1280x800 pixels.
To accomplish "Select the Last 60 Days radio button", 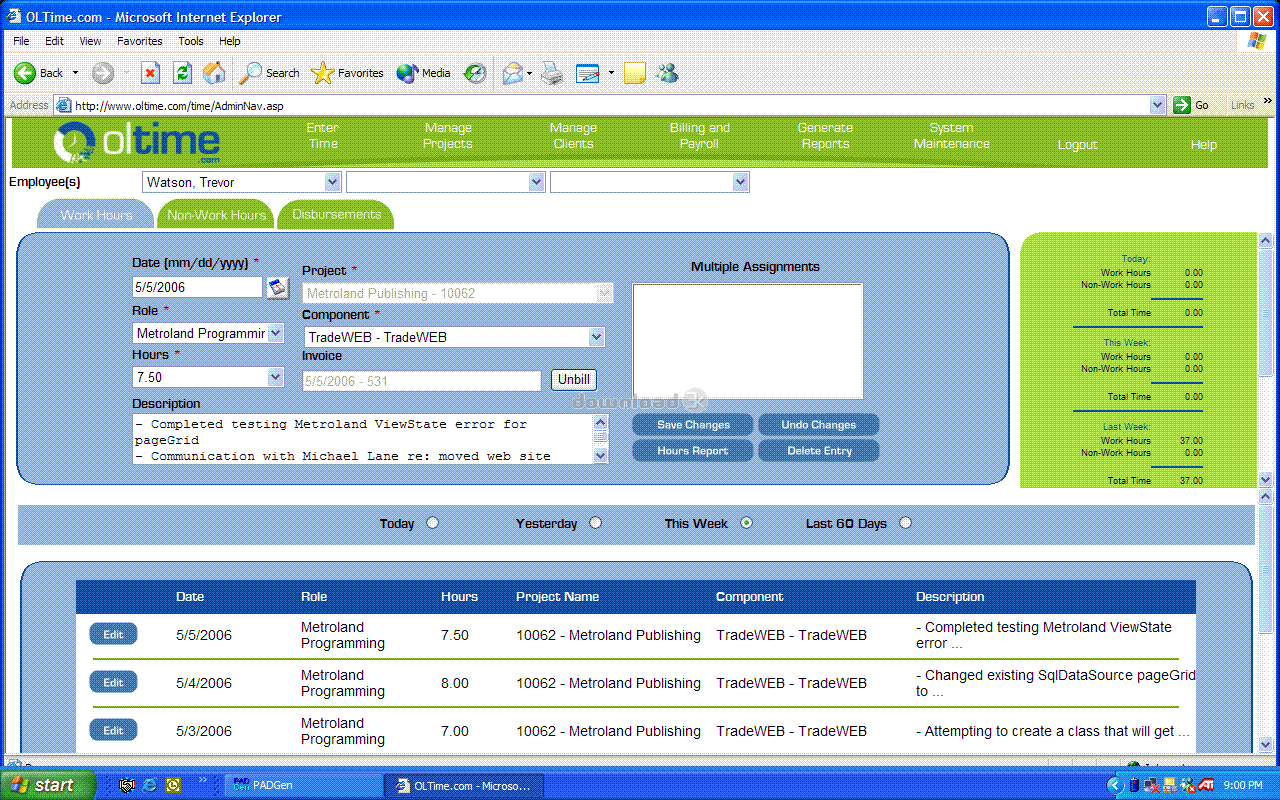I will pos(905,523).
